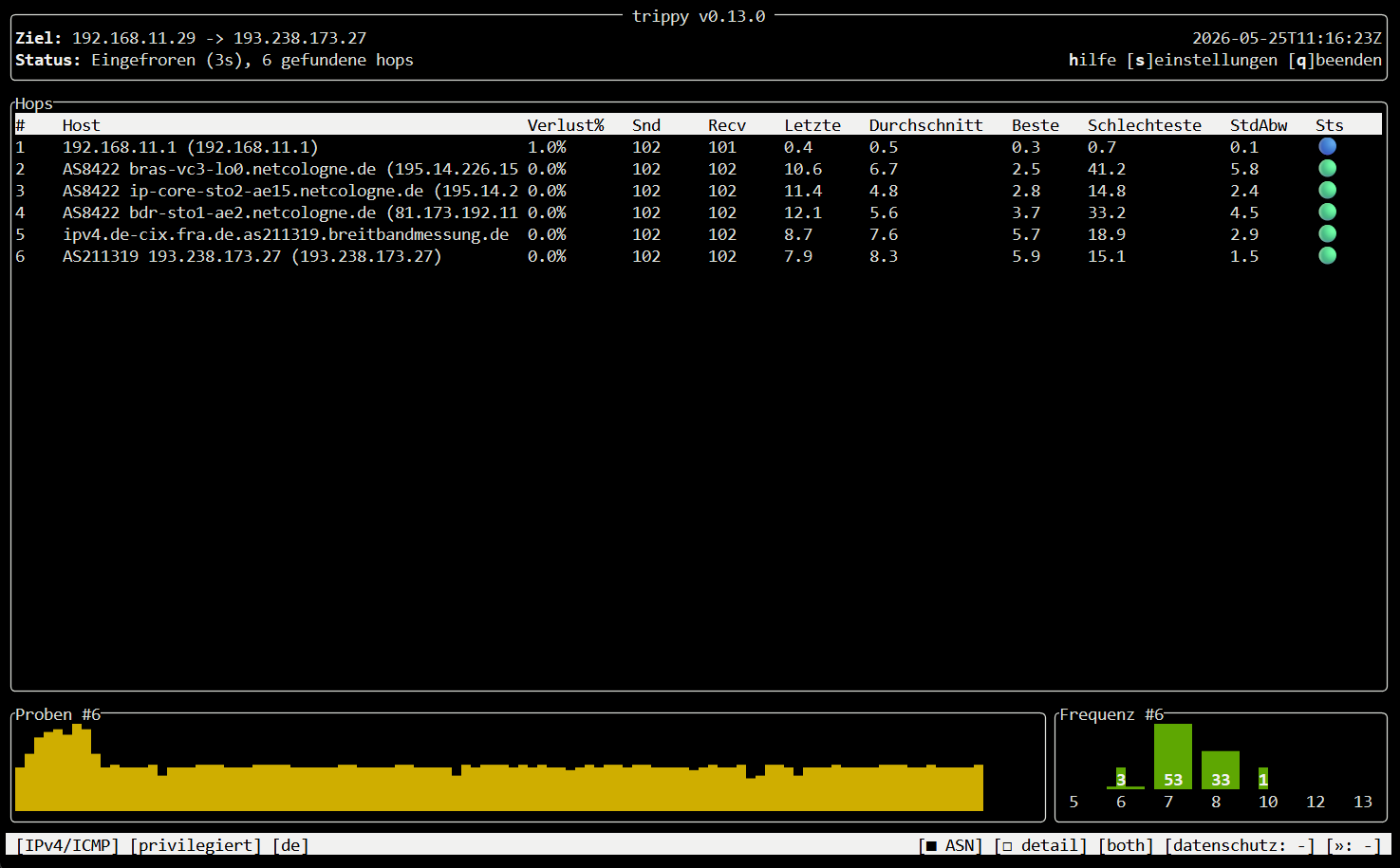Click the Snd column header
This screenshot has height=868, width=1400.
click(x=646, y=125)
